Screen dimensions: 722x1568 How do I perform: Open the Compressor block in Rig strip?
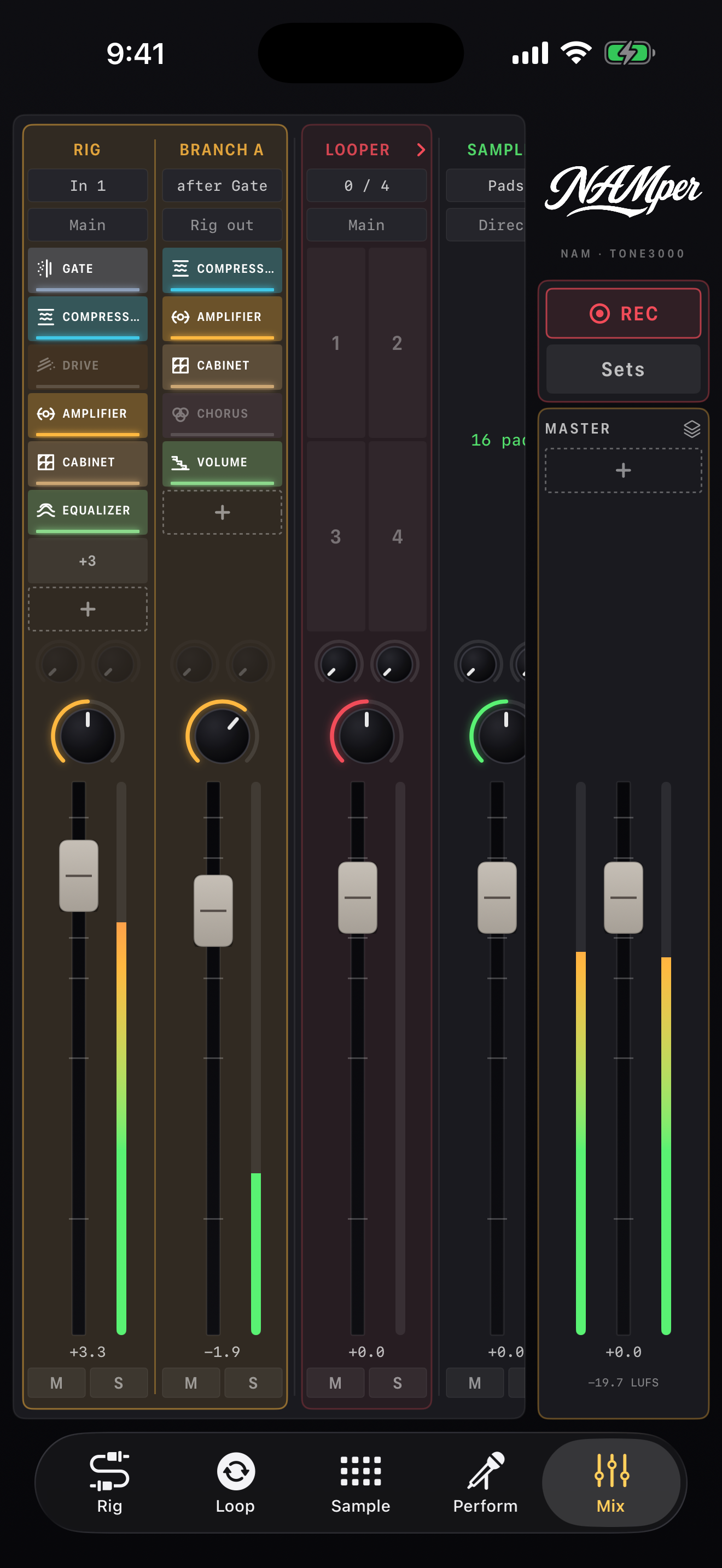click(x=88, y=318)
